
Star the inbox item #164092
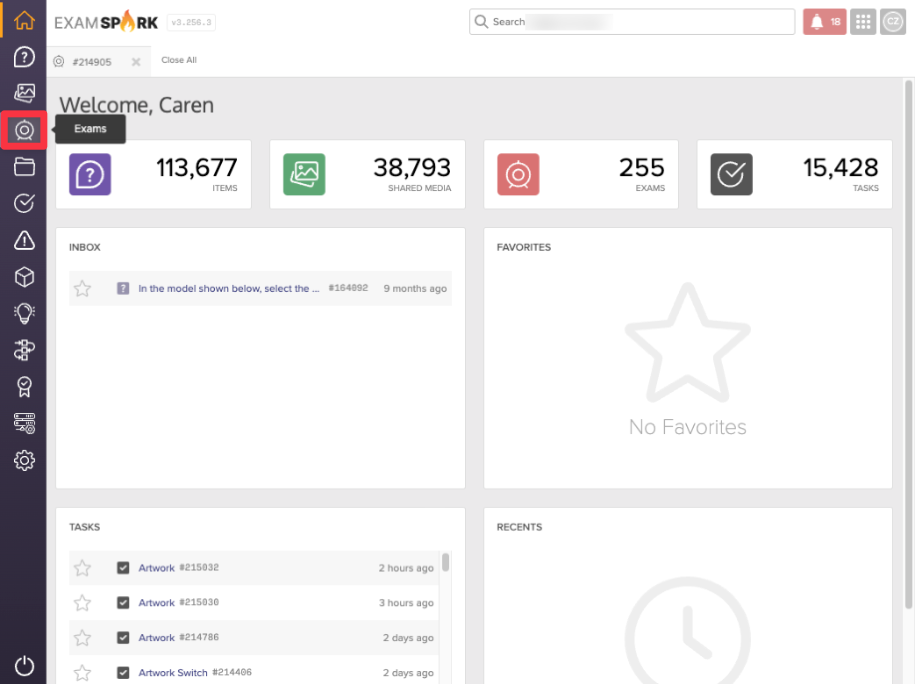point(82,288)
